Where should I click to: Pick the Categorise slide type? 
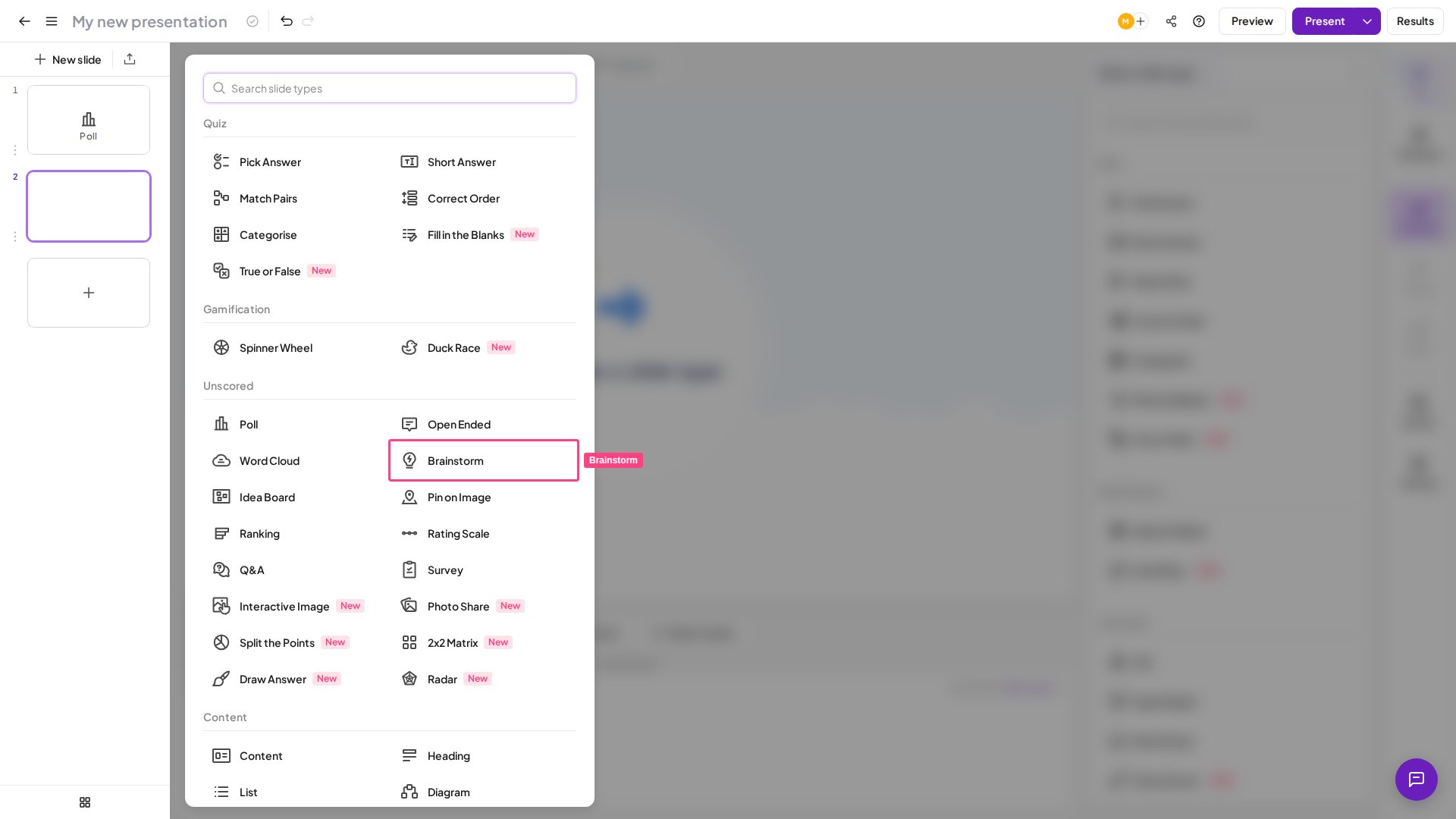coord(295,235)
